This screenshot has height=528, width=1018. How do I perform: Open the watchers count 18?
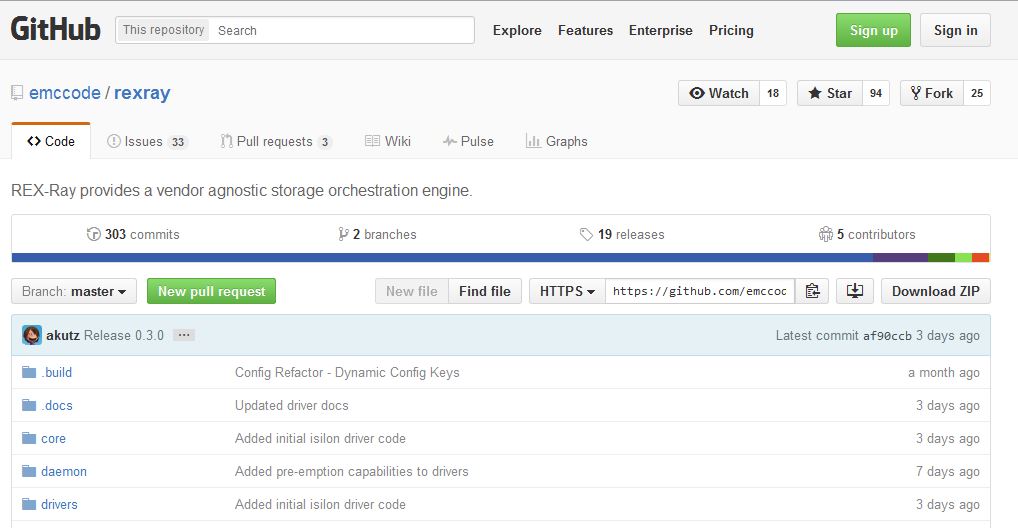773,93
